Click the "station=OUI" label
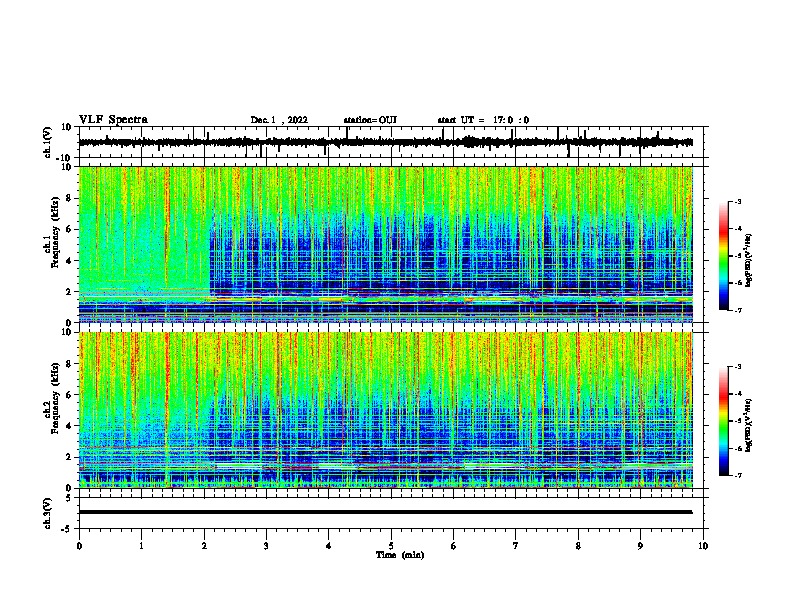 pos(370,120)
